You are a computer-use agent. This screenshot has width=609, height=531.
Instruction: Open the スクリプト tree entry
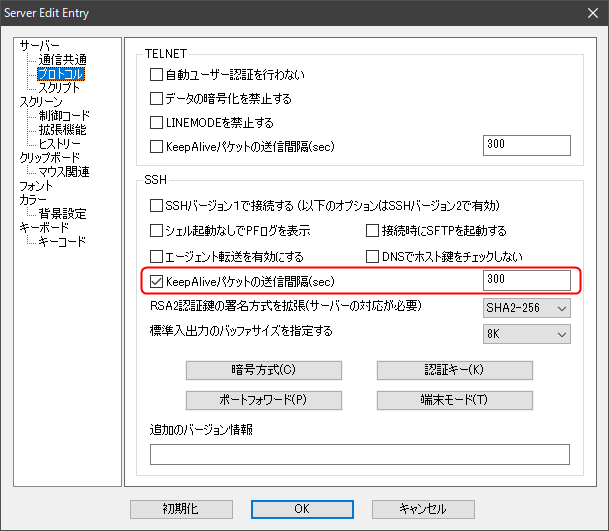coord(59,88)
